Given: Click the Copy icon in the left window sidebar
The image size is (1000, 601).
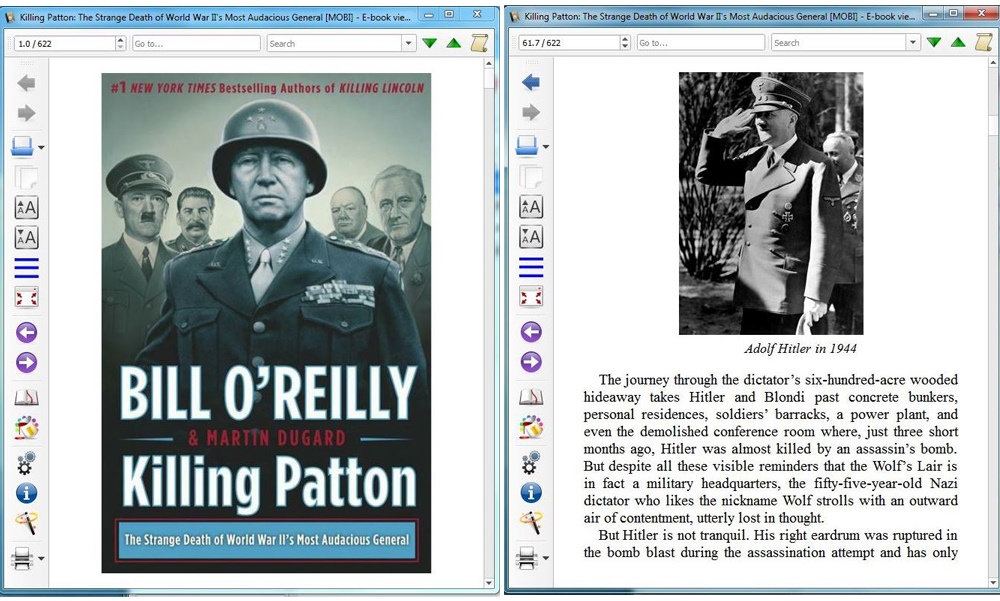Looking at the screenshot, I should click(x=26, y=177).
